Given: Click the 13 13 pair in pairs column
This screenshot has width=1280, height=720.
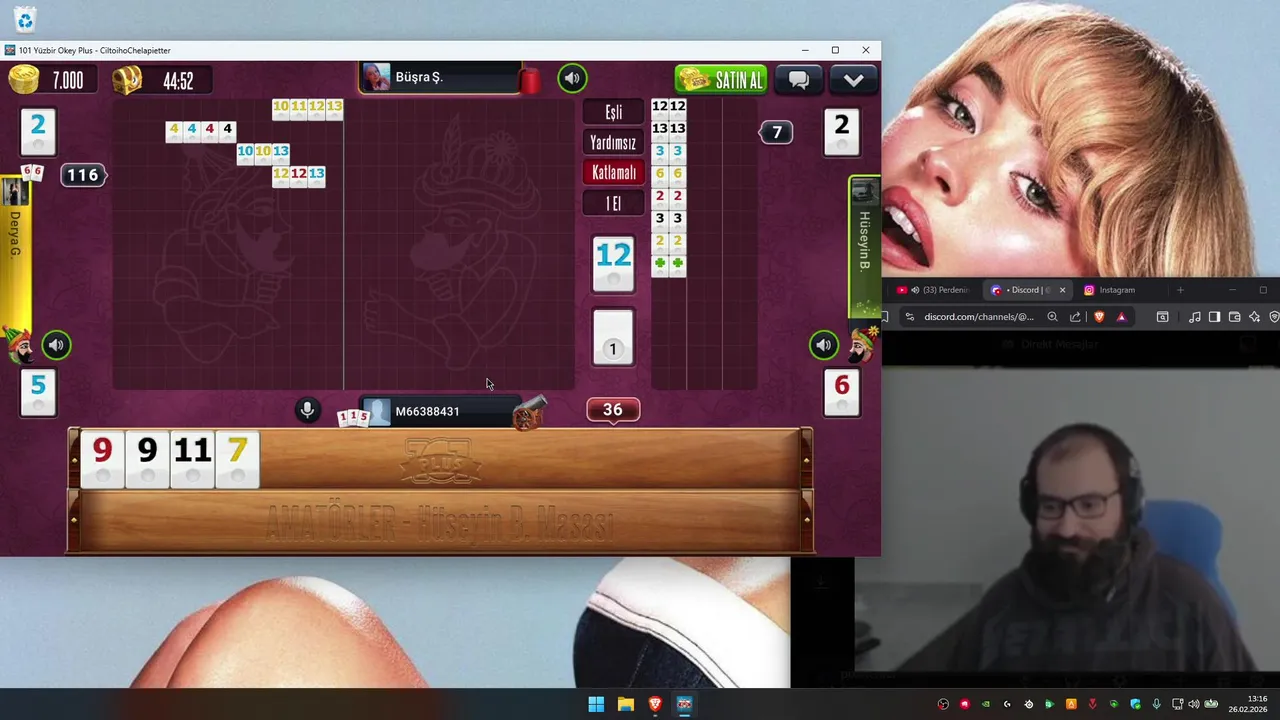Looking at the screenshot, I should coord(669,130).
